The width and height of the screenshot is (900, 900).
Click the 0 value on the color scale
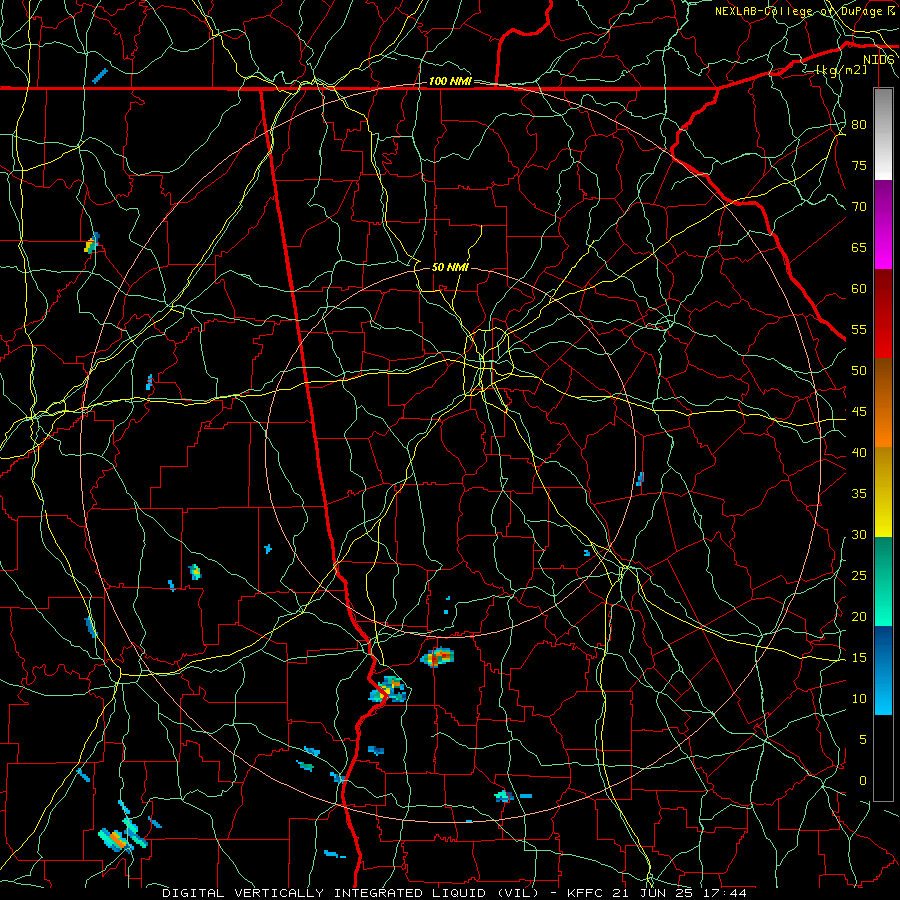tap(863, 781)
